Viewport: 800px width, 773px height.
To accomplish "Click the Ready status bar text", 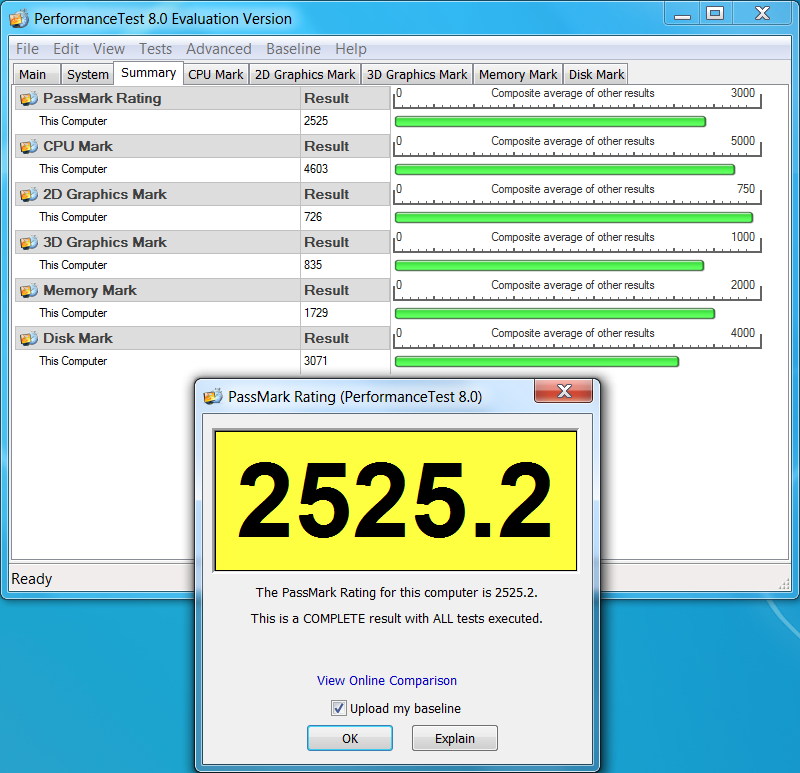I will point(32,579).
